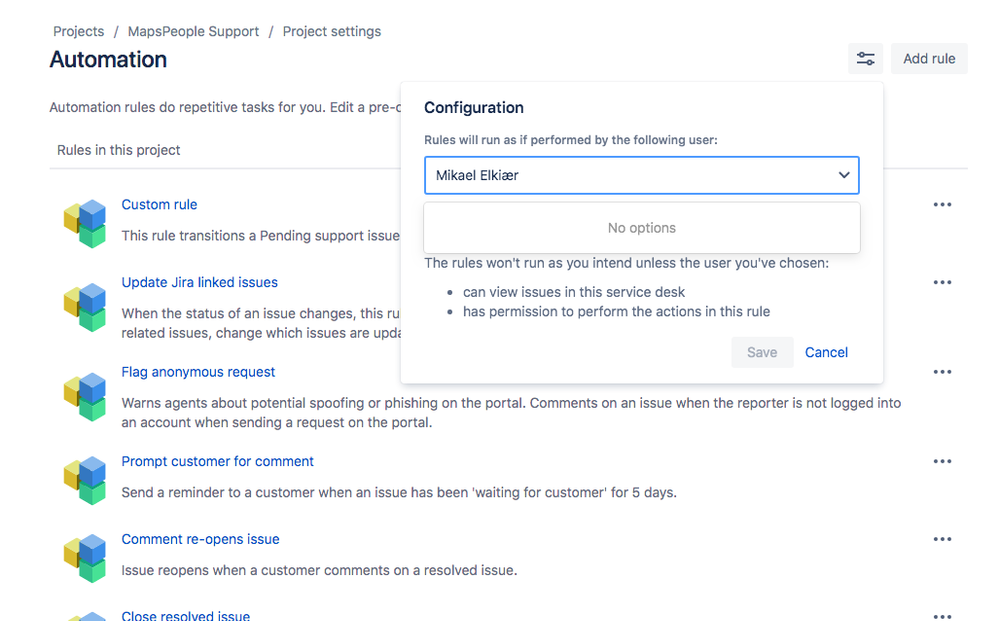999x621 pixels.
Task: Open more options for Custom rule
Action: point(942,204)
